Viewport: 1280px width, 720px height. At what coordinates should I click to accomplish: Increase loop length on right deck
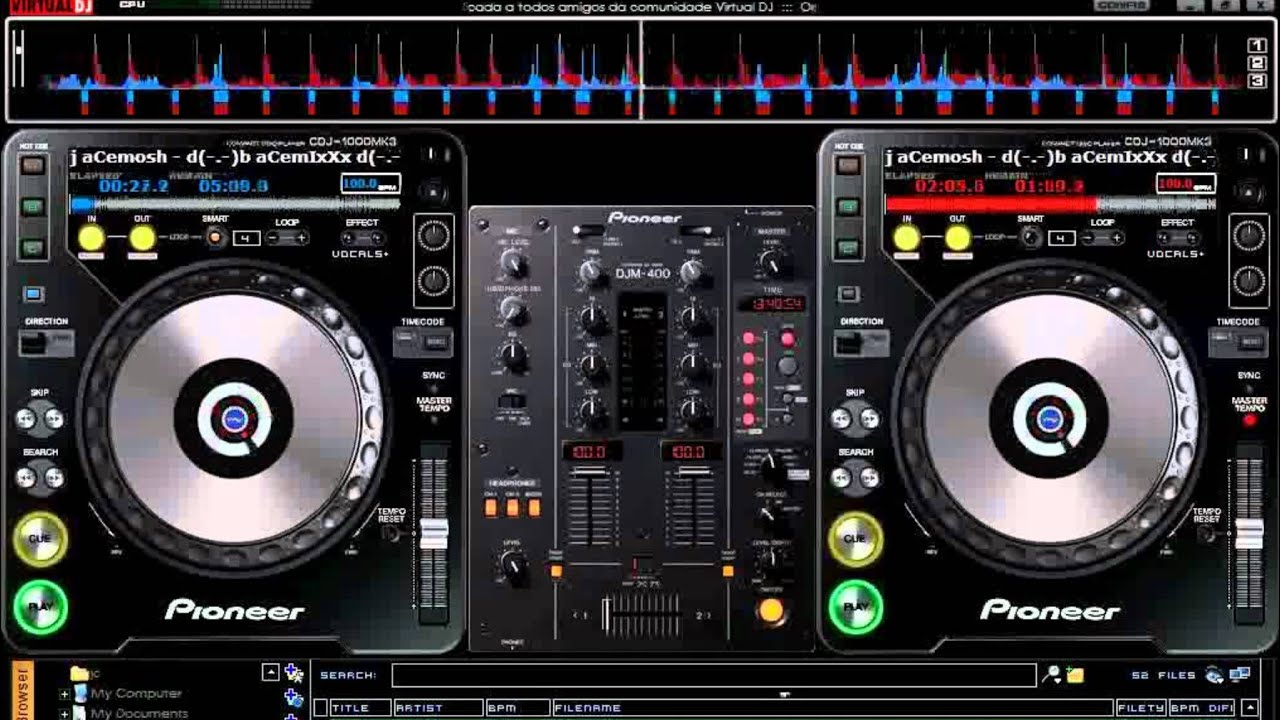1117,238
